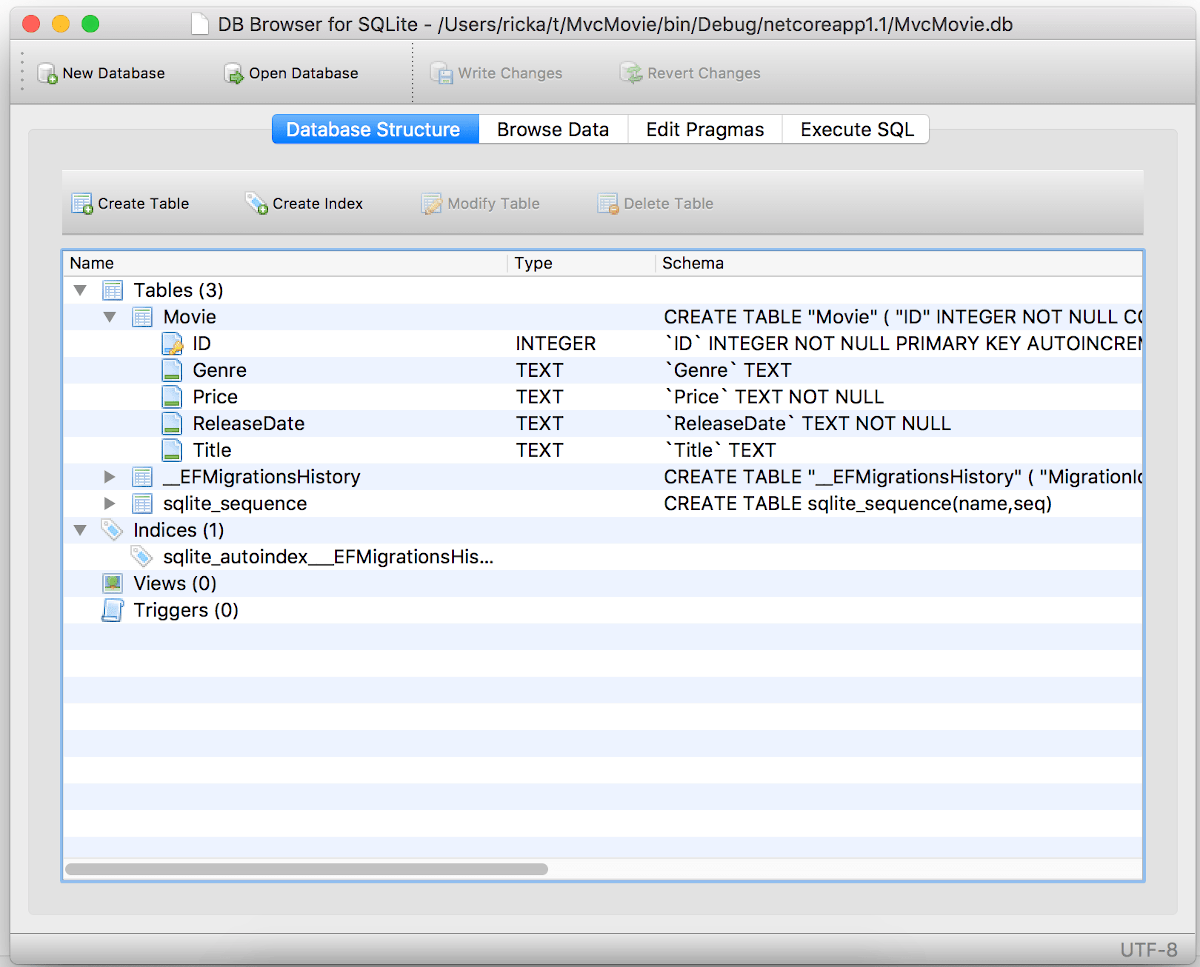Select the Genre row in the tree
This screenshot has width=1200, height=967.
219,370
